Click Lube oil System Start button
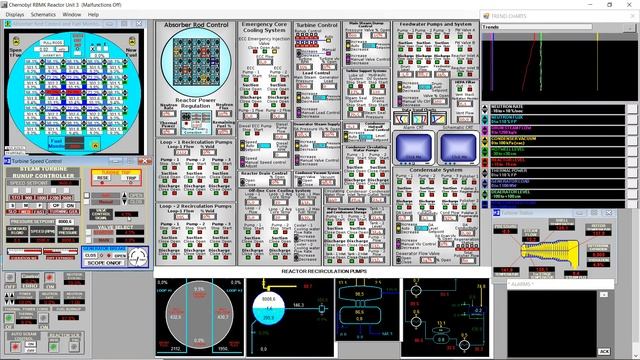Screen dimensions: 640x360 360,87
